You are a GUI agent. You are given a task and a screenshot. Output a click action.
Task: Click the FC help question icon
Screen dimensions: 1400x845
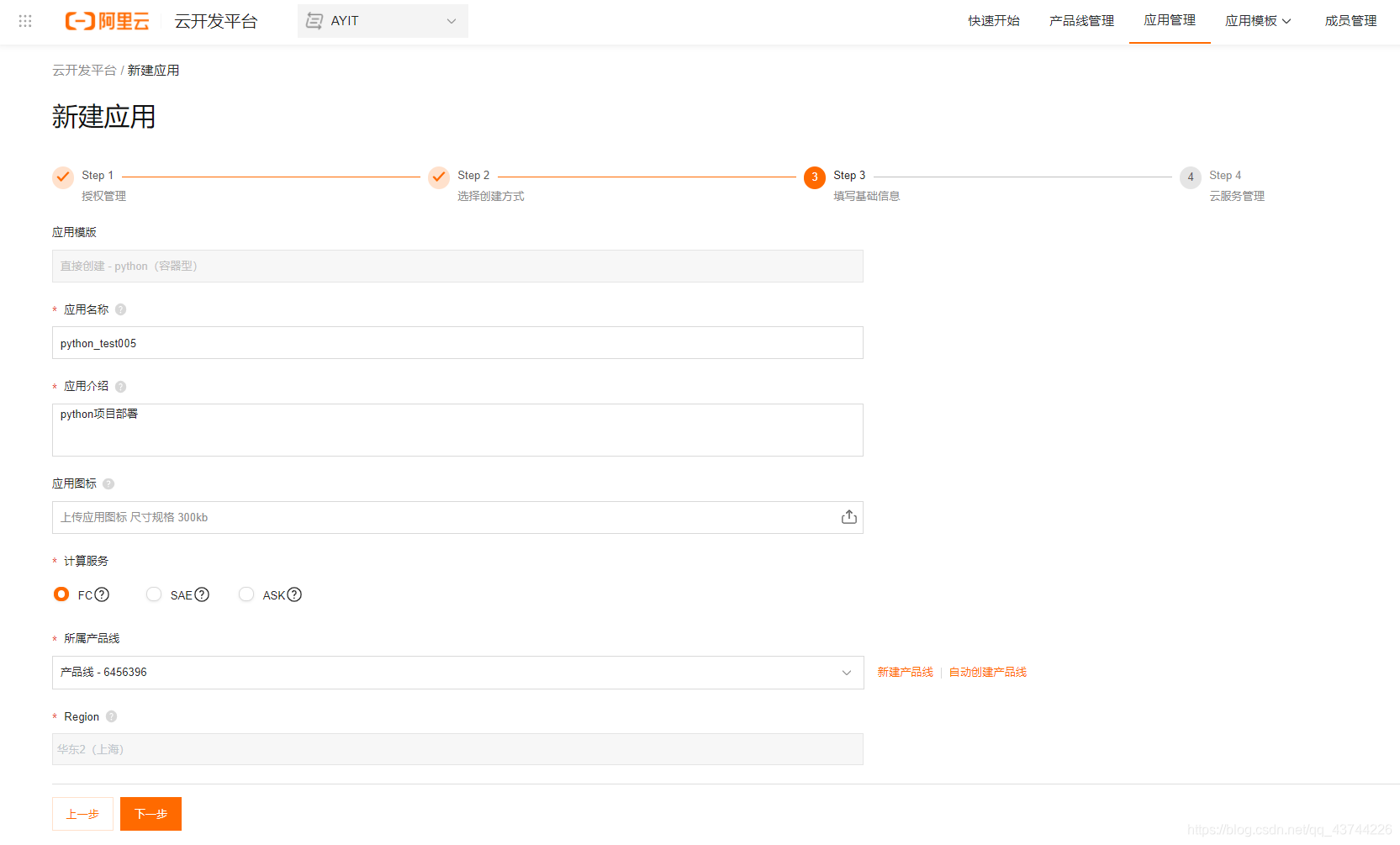pos(102,594)
